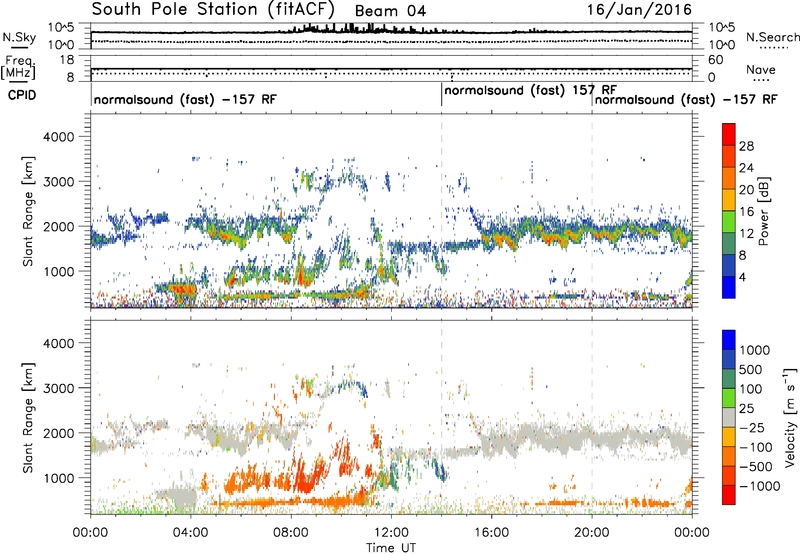Click the 'Velocity [m s⁻¹]' color bar label
Screen dimensions: 800x554
pos(790,417)
